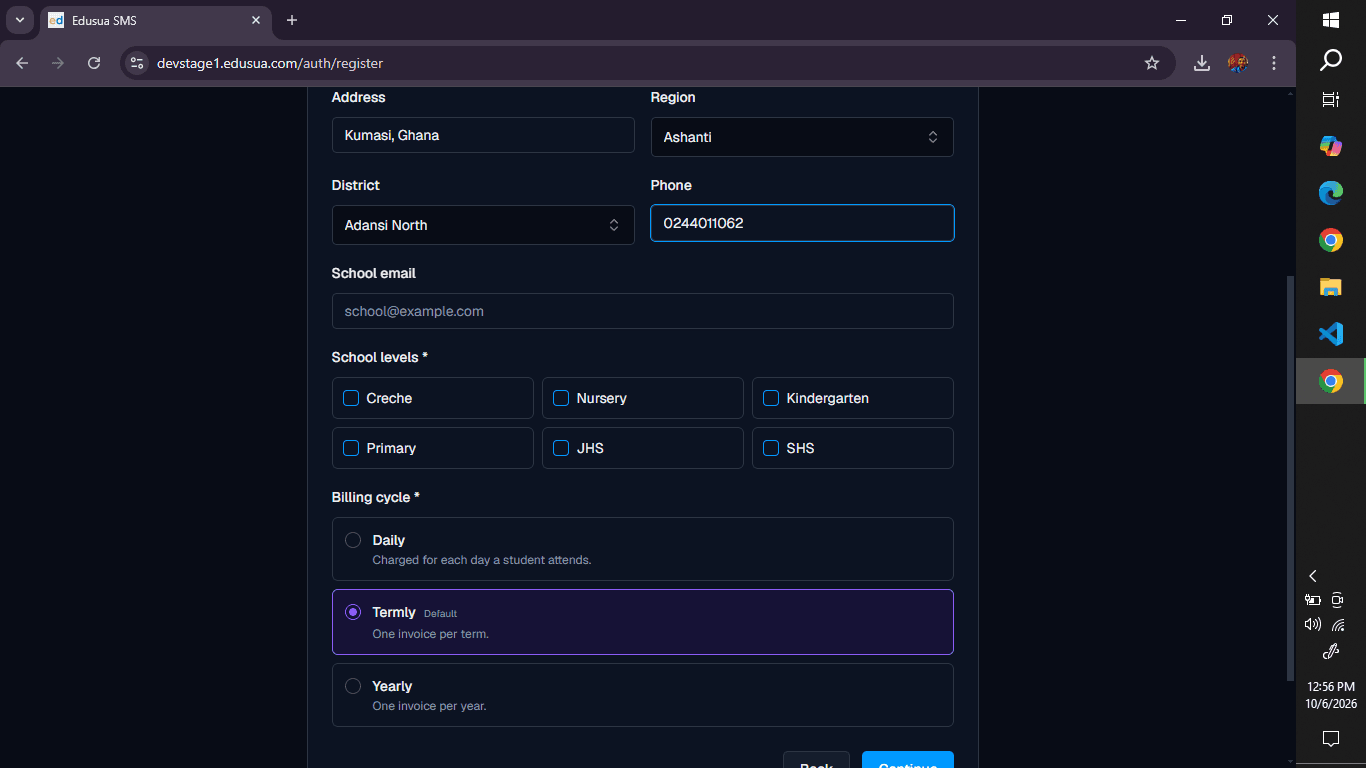The width and height of the screenshot is (1366, 768).
Task: Choose the Yearly billing cycle
Action: (x=643, y=695)
